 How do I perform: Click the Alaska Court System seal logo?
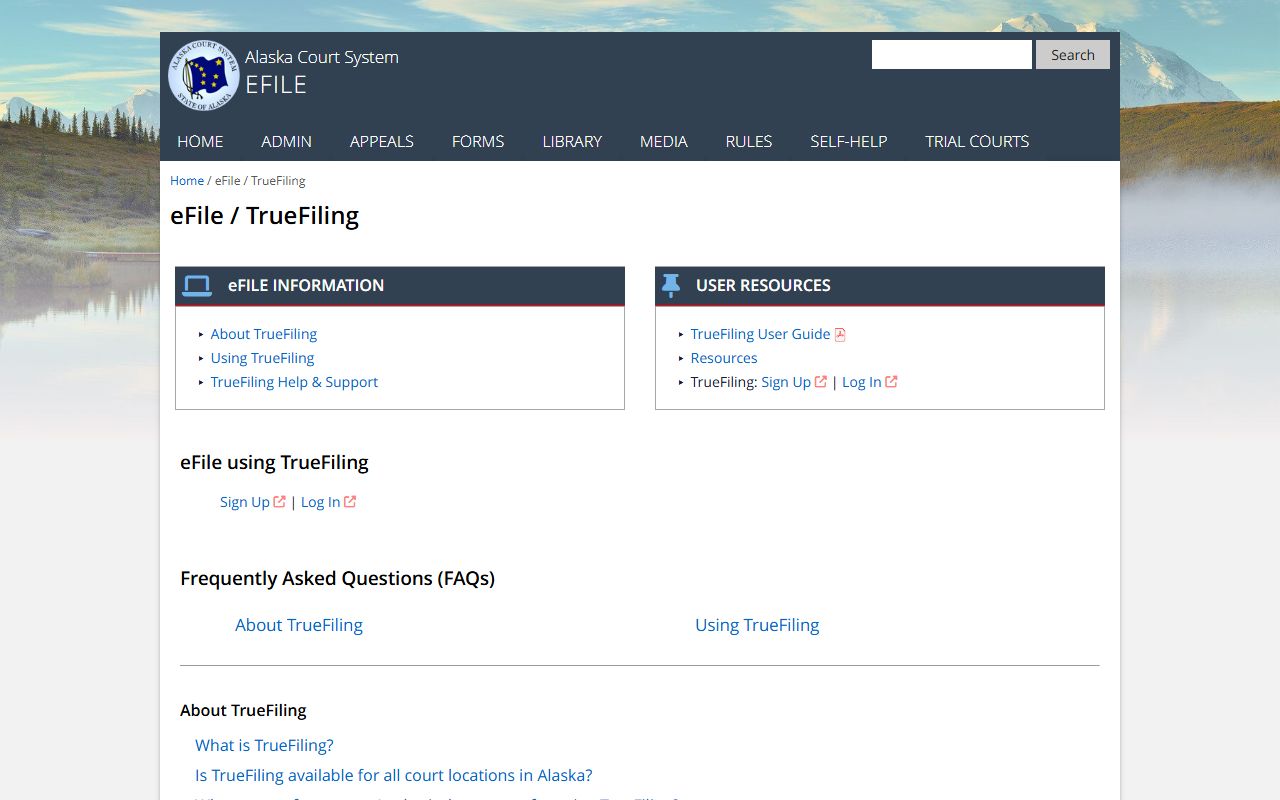pos(204,75)
